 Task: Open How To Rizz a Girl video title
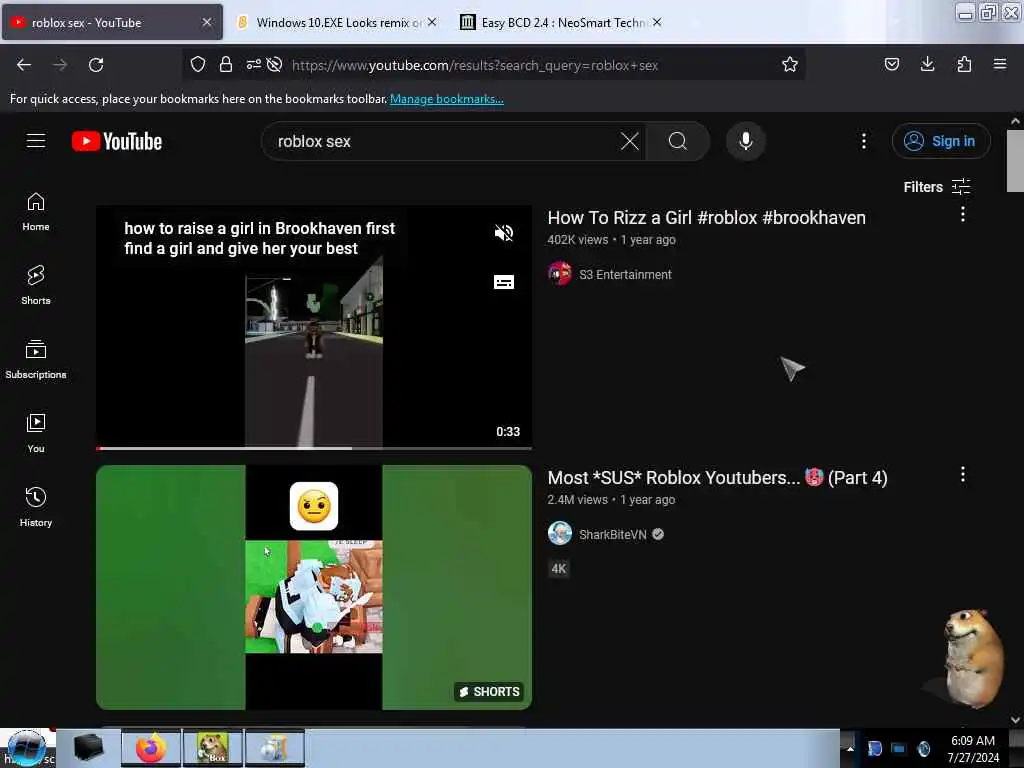[x=707, y=217]
